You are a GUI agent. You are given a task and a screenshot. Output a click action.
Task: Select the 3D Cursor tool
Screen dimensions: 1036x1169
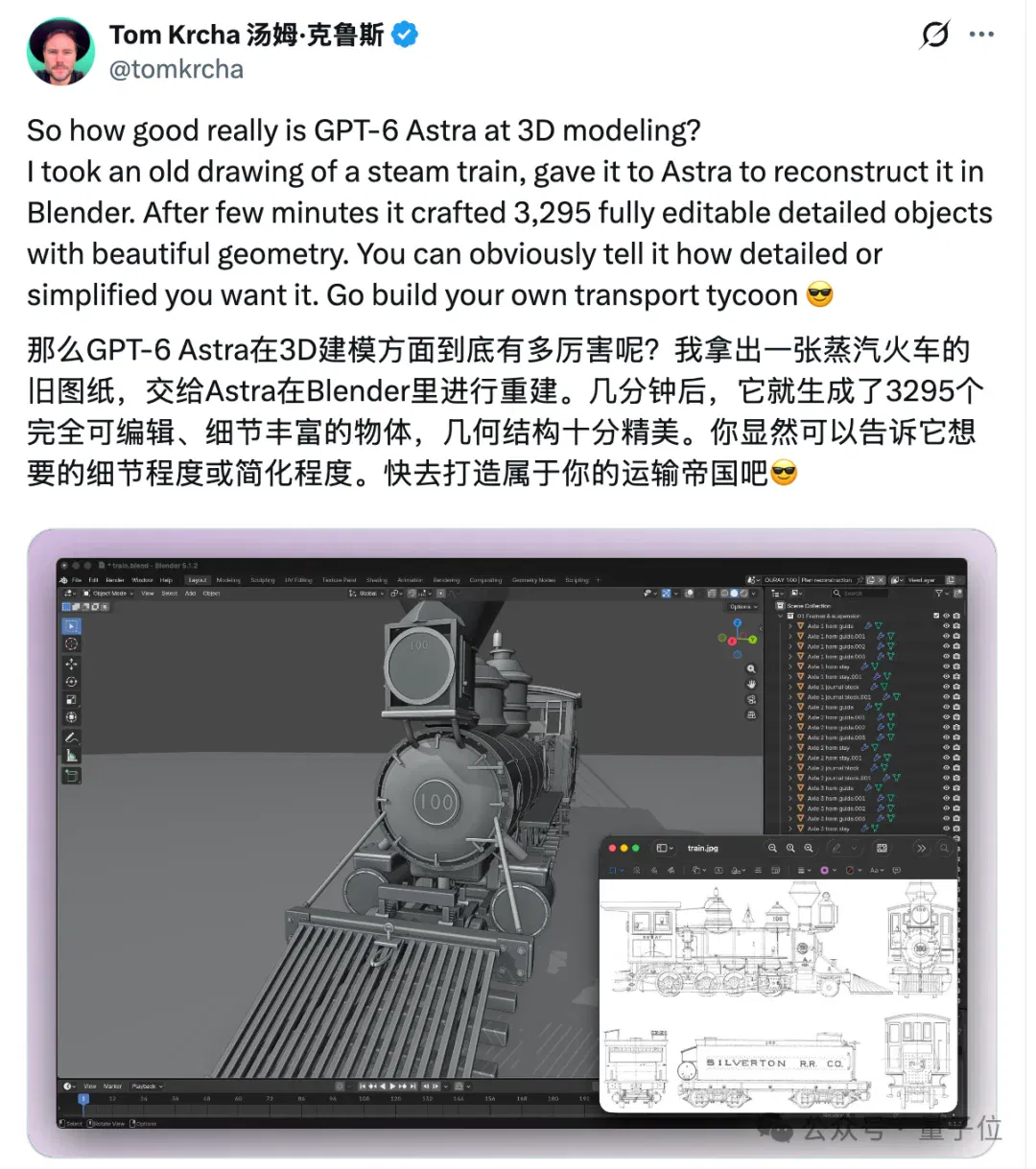click(x=71, y=644)
